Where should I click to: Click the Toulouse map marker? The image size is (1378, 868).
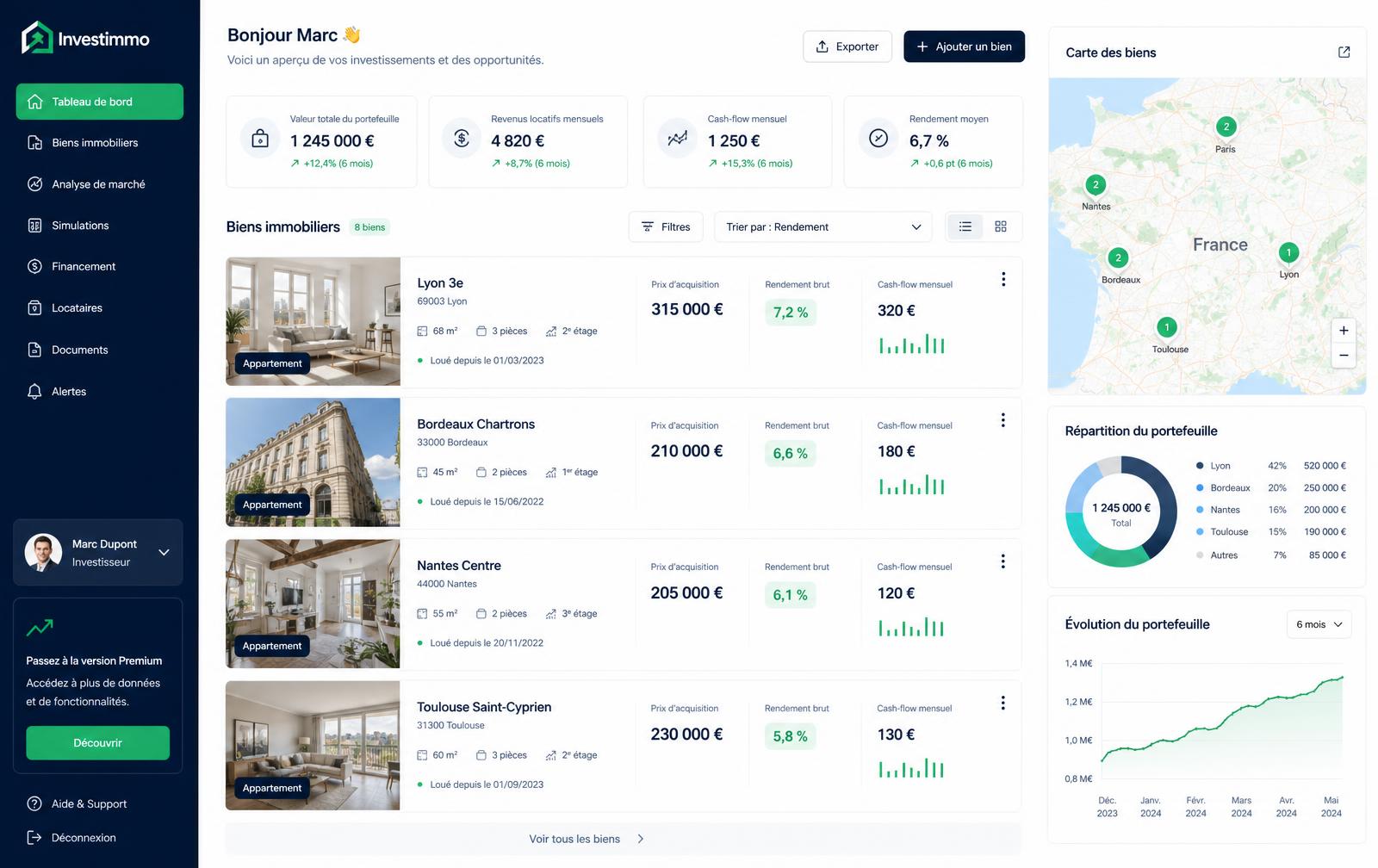[x=1167, y=327]
